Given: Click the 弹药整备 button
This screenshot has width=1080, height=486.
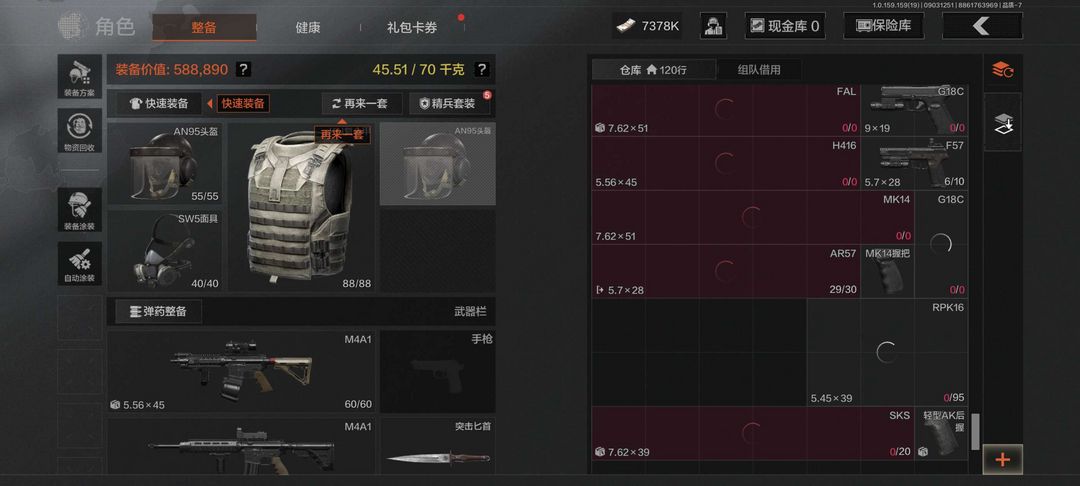Looking at the screenshot, I should click(x=158, y=311).
